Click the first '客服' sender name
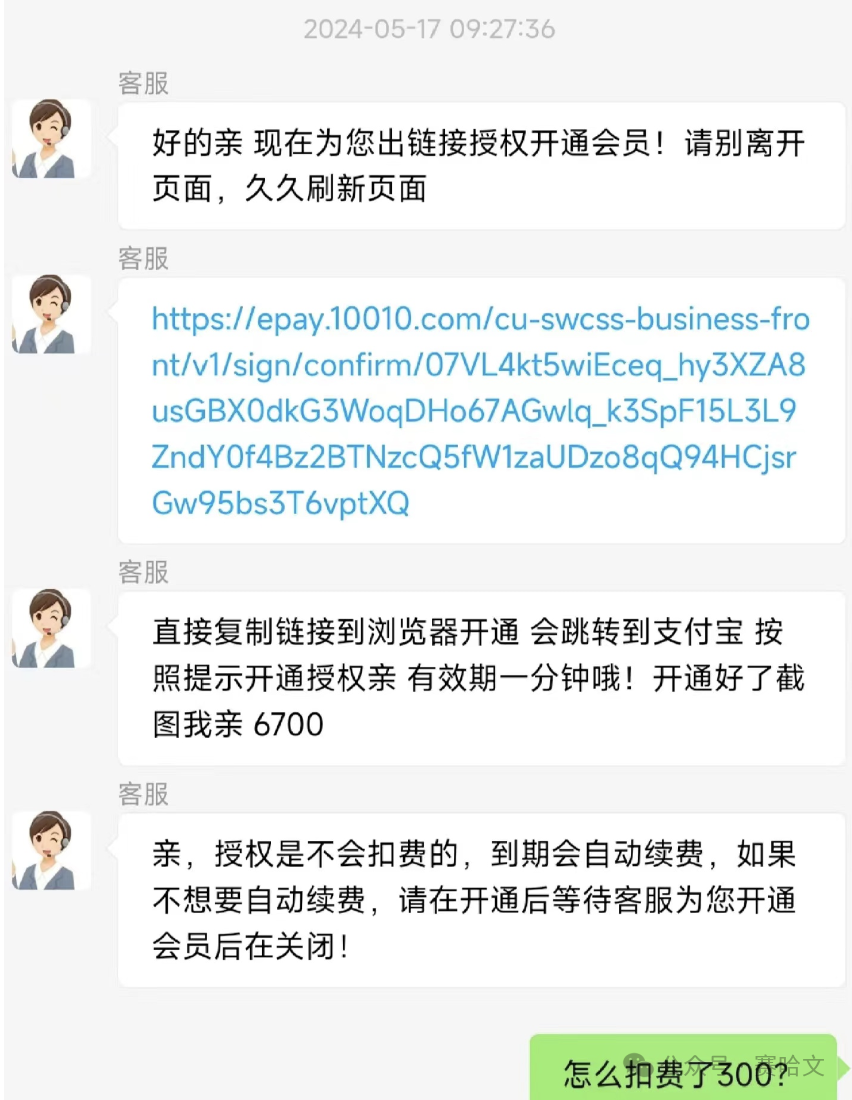This screenshot has width=852, height=1100. (143, 83)
